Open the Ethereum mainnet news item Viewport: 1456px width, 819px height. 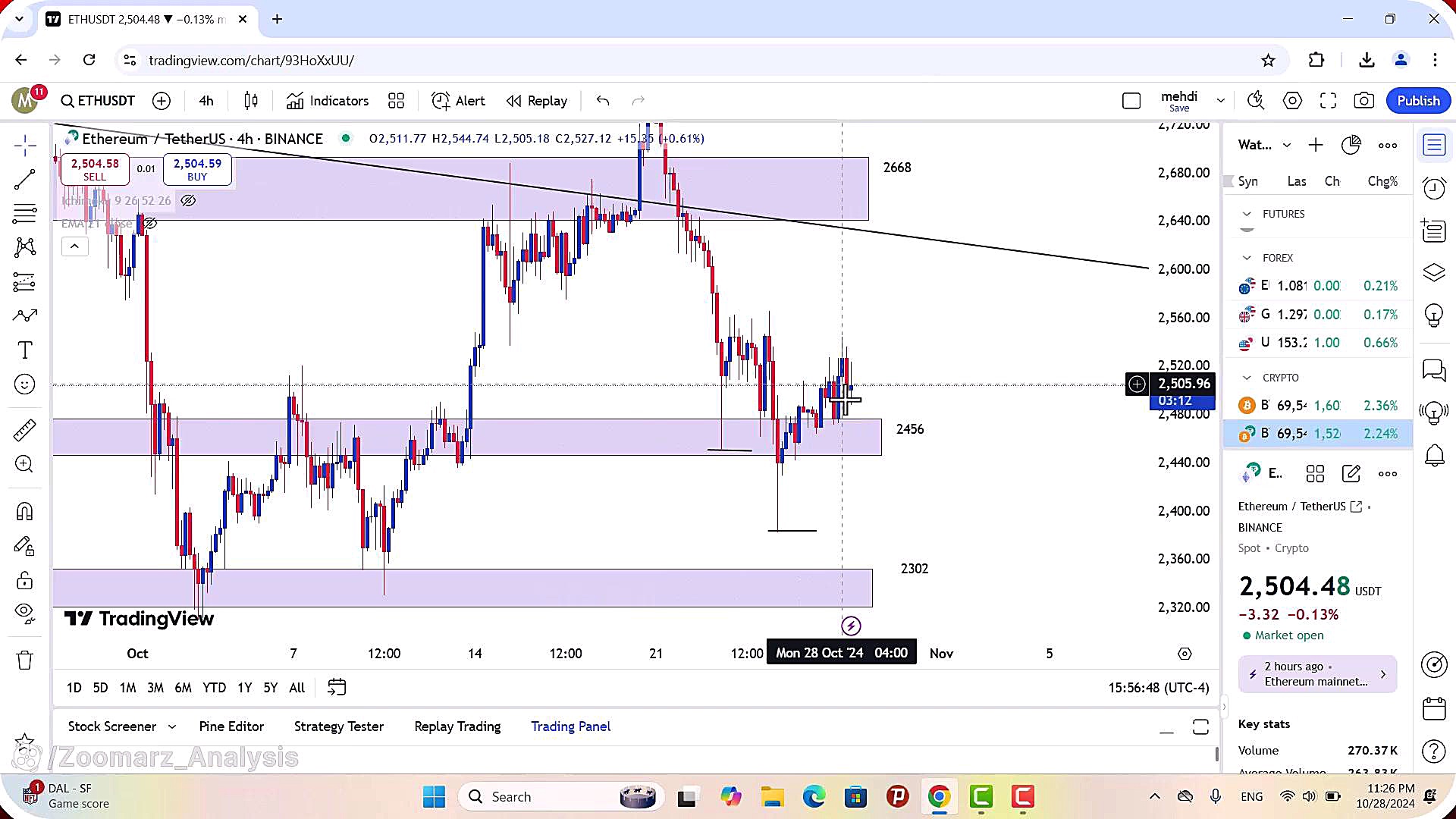(1318, 674)
